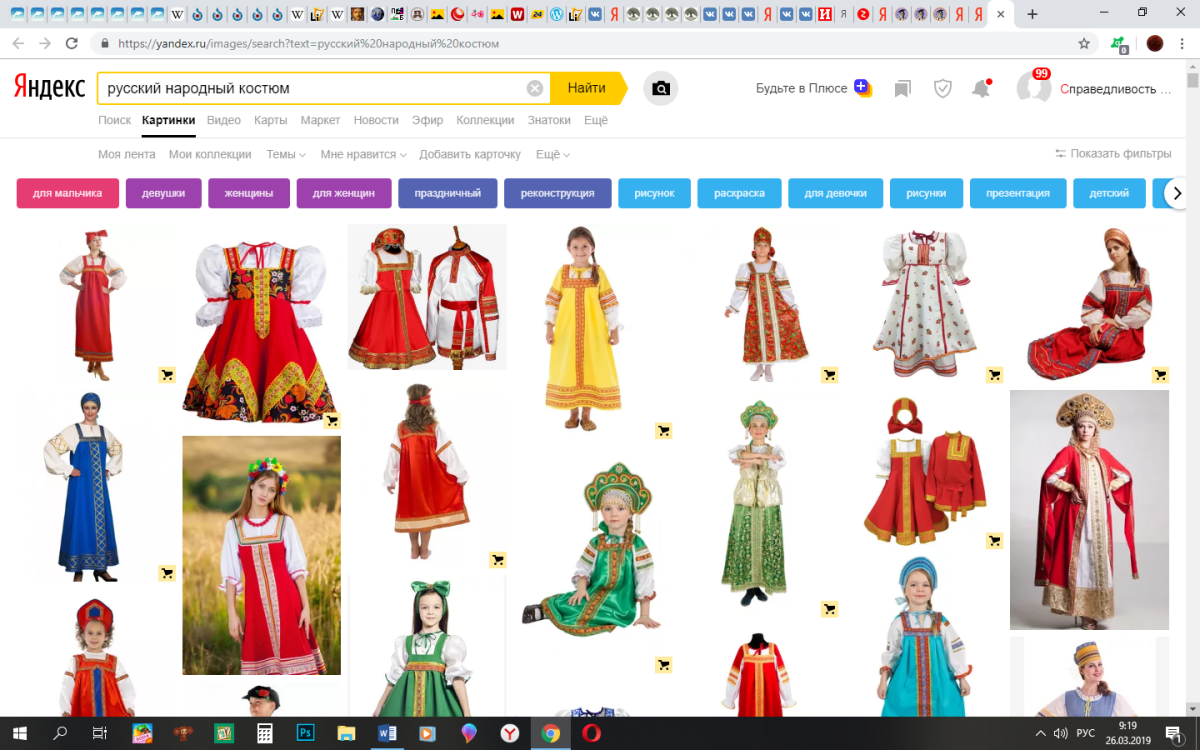Expand the Мне нравится dropdown
The width and height of the screenshot is (1200, 750).
(363, 154)
